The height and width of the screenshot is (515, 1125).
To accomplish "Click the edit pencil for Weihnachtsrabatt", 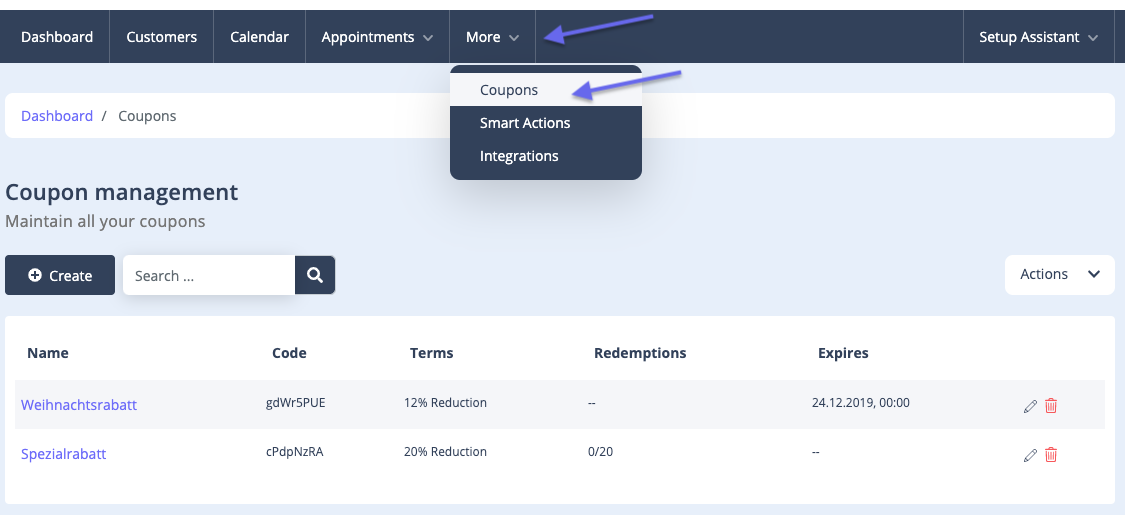I will (x=1030, y=406).
